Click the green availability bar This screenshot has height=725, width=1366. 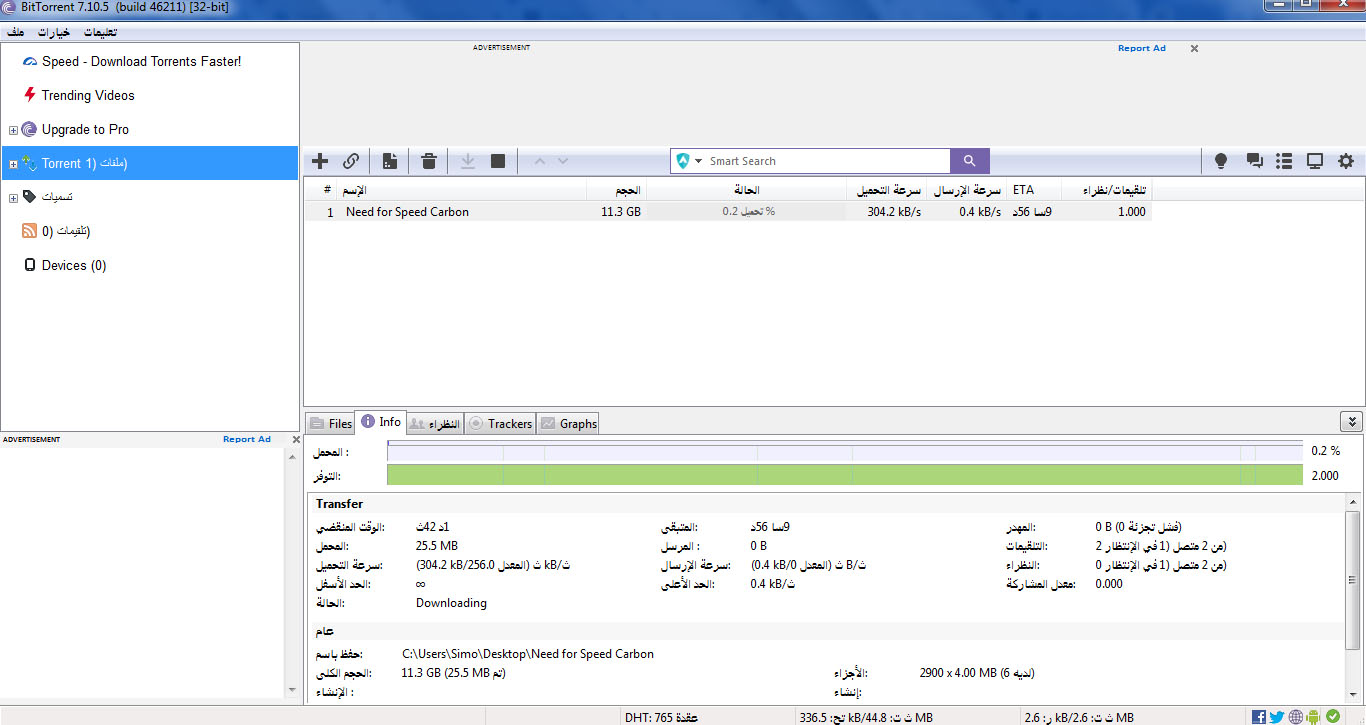coord(844,476)
